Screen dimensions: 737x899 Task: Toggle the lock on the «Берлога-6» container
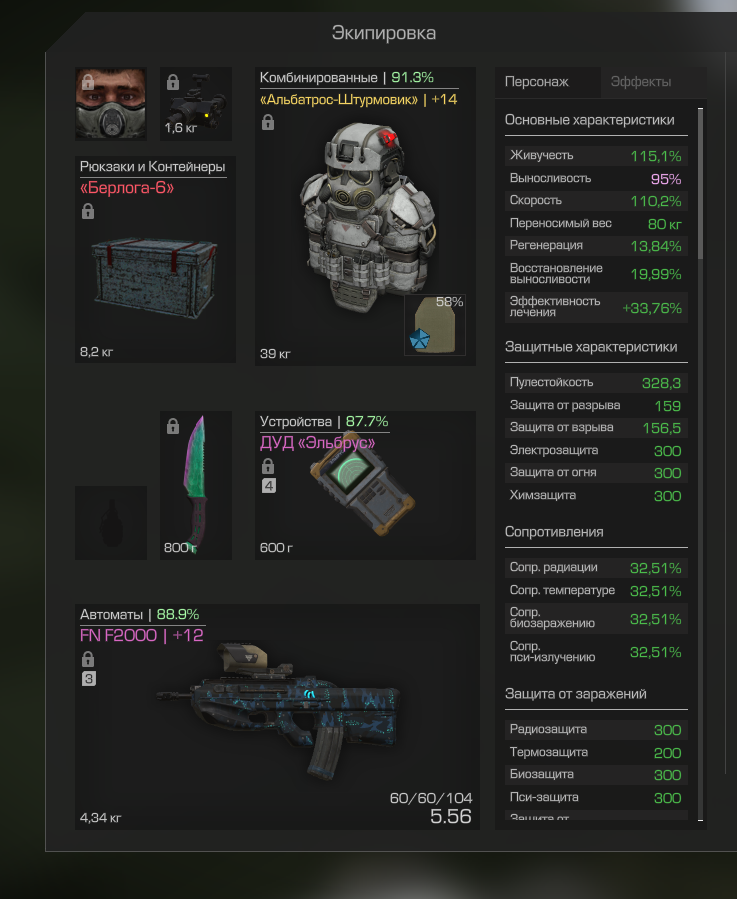point(88,212)
